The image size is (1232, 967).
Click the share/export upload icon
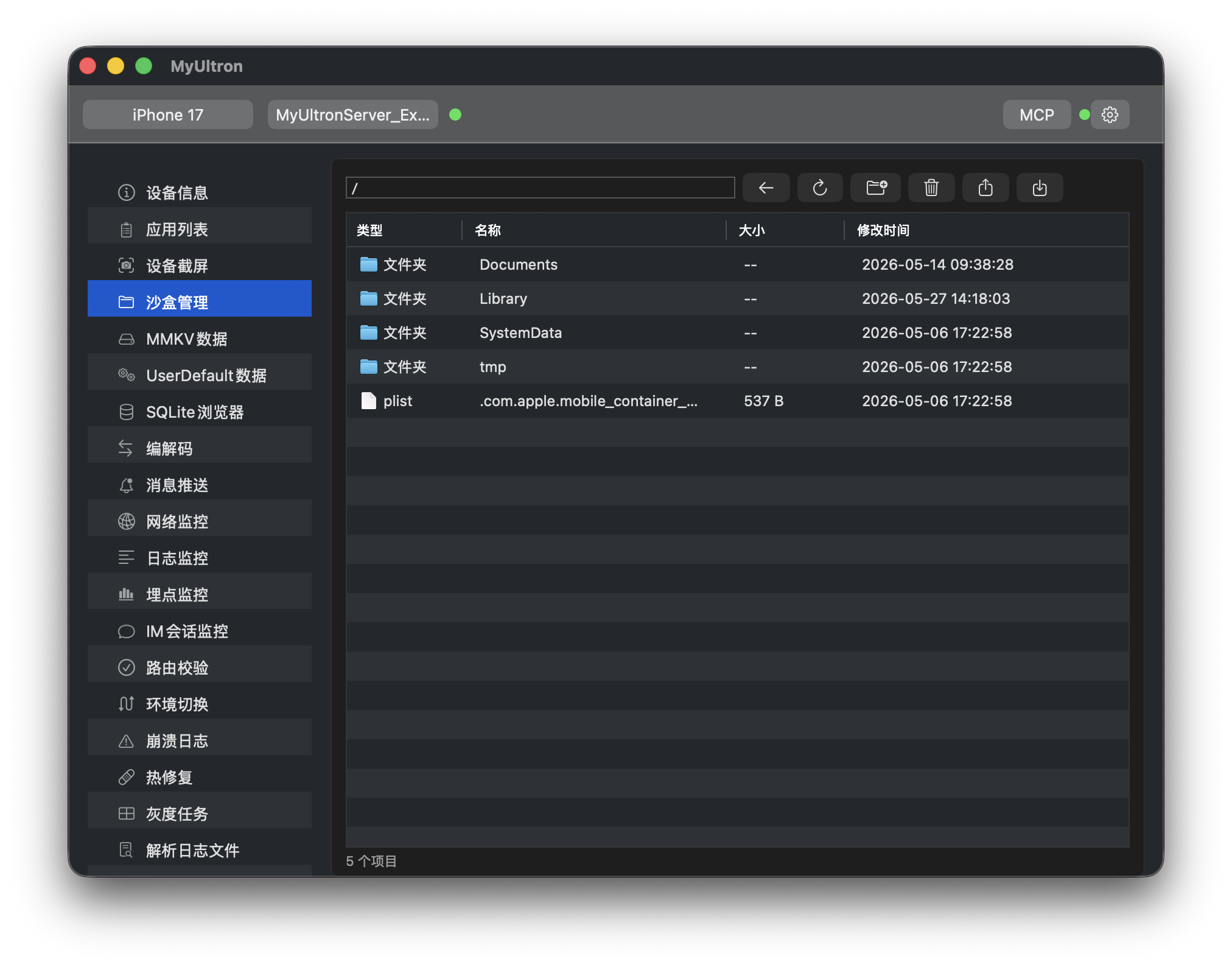click(985, 188)
